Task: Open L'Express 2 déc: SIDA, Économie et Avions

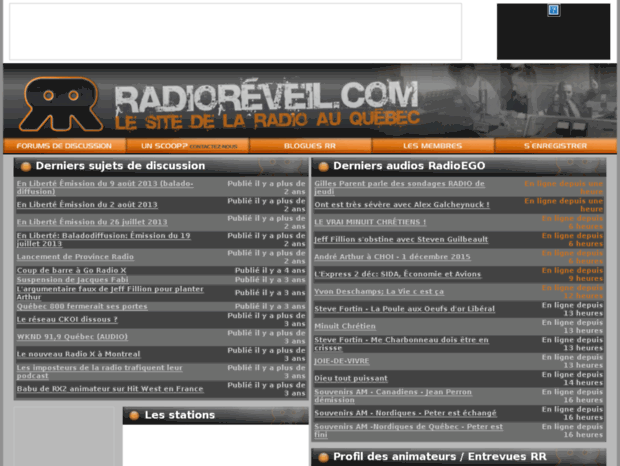Action: tap(398, 274)
